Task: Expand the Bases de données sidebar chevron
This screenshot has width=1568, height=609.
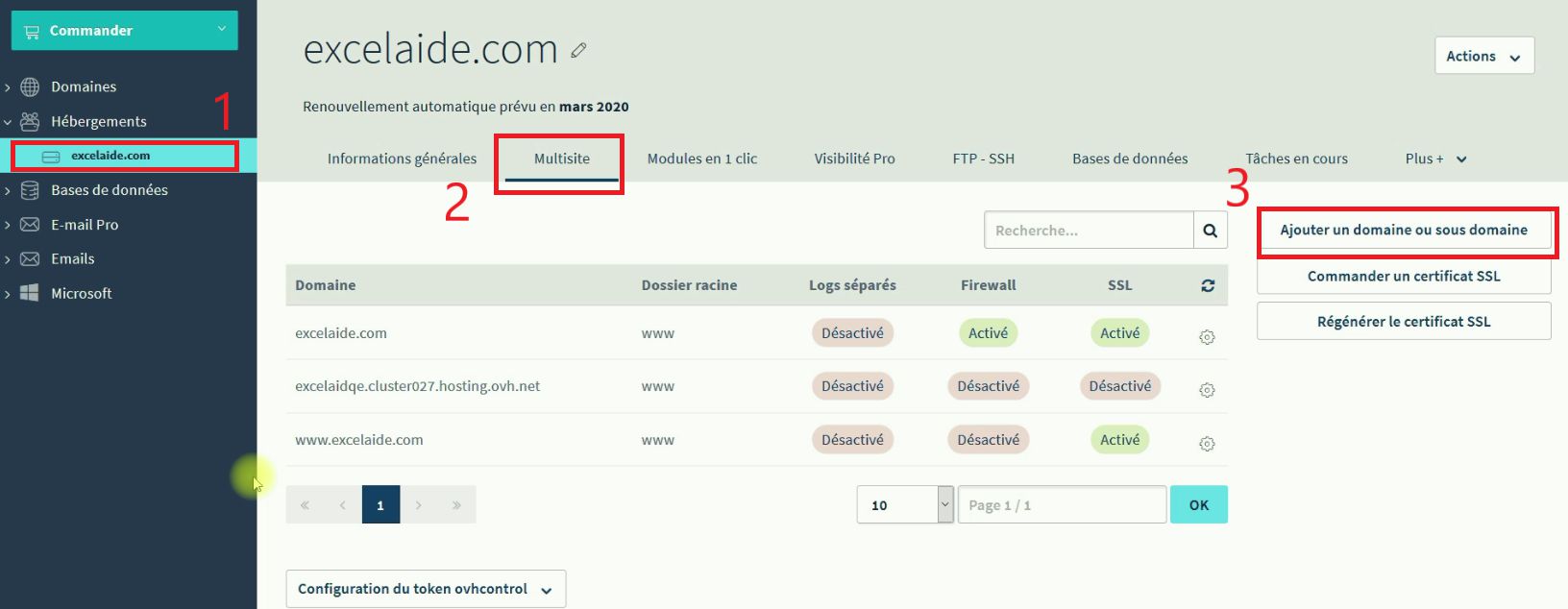Action: point(8,191)
